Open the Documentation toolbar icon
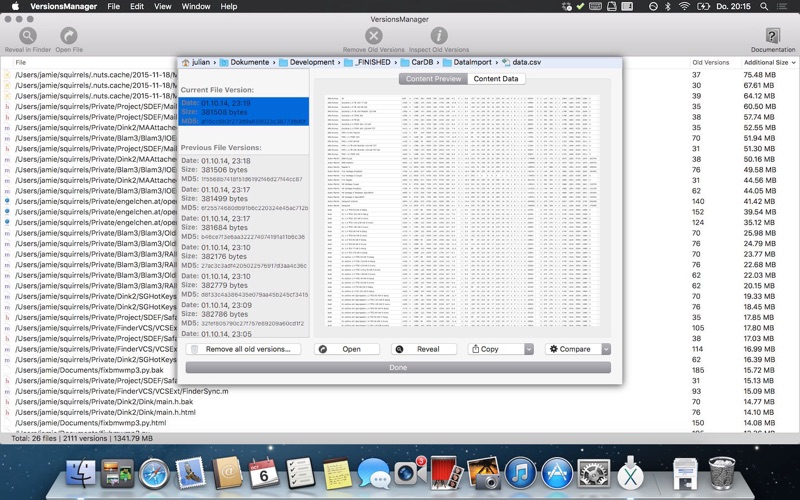This screenshot has height=500, width=800. coord(772,36)
